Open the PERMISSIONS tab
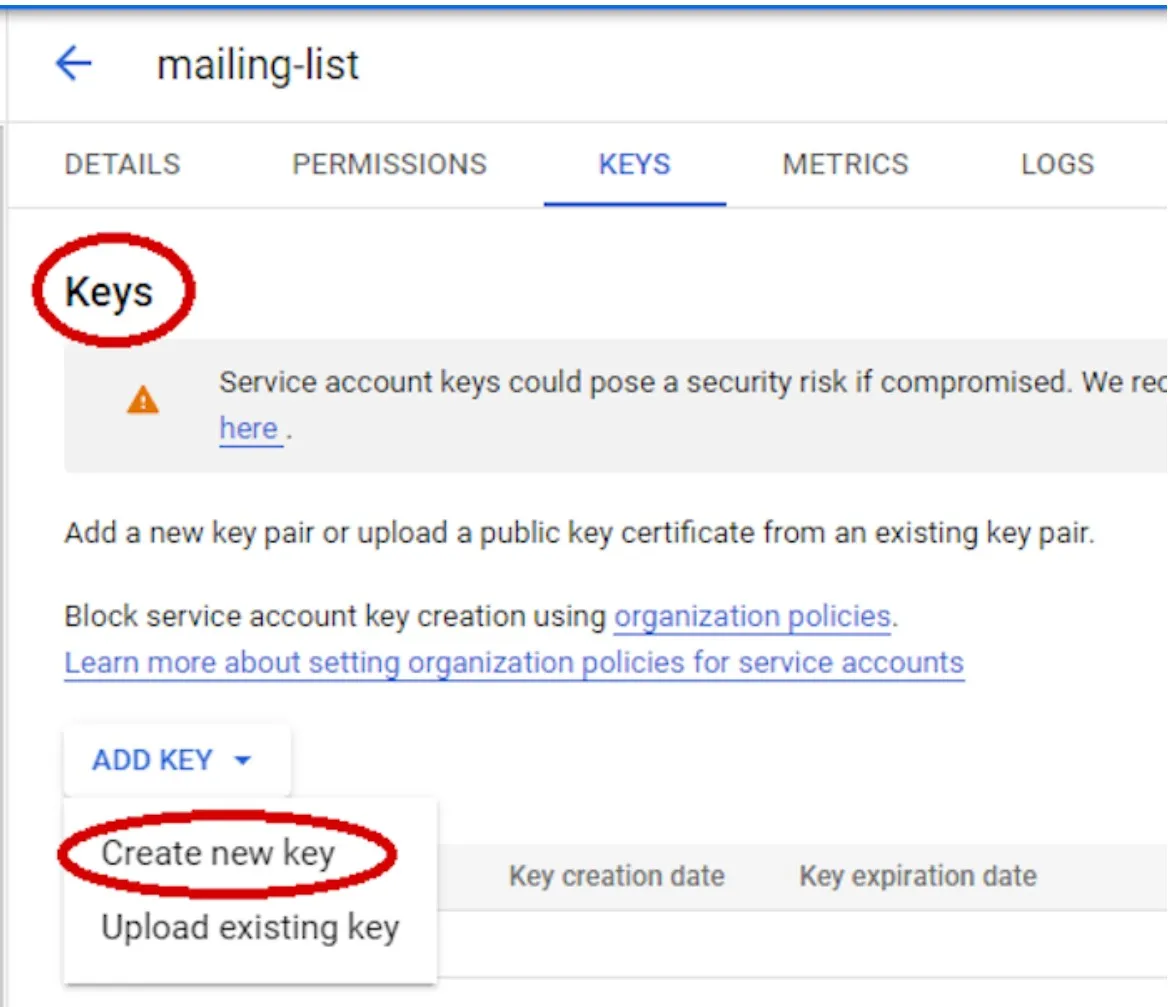The image size is (1168, 1007). pyautogui.click(x=389, y=165)
